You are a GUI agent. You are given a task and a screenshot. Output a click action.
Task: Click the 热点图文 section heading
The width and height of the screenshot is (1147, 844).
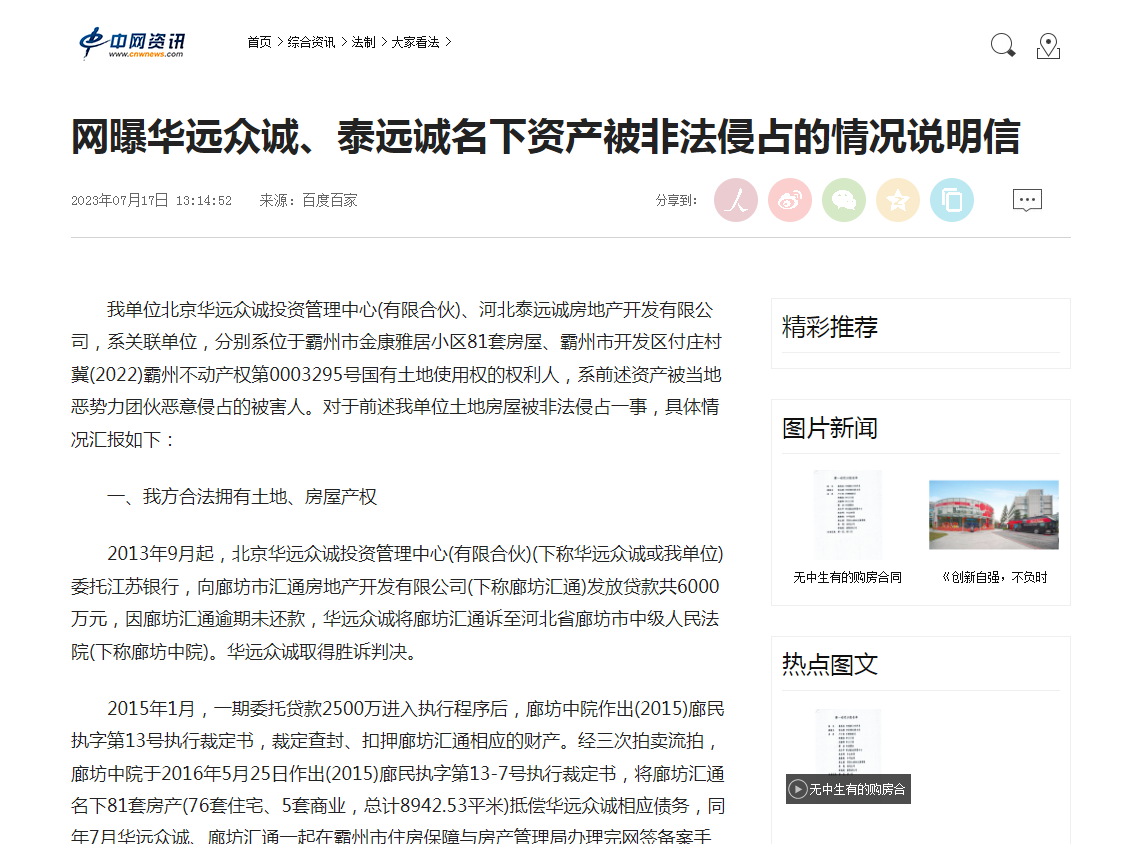point(830,664)
